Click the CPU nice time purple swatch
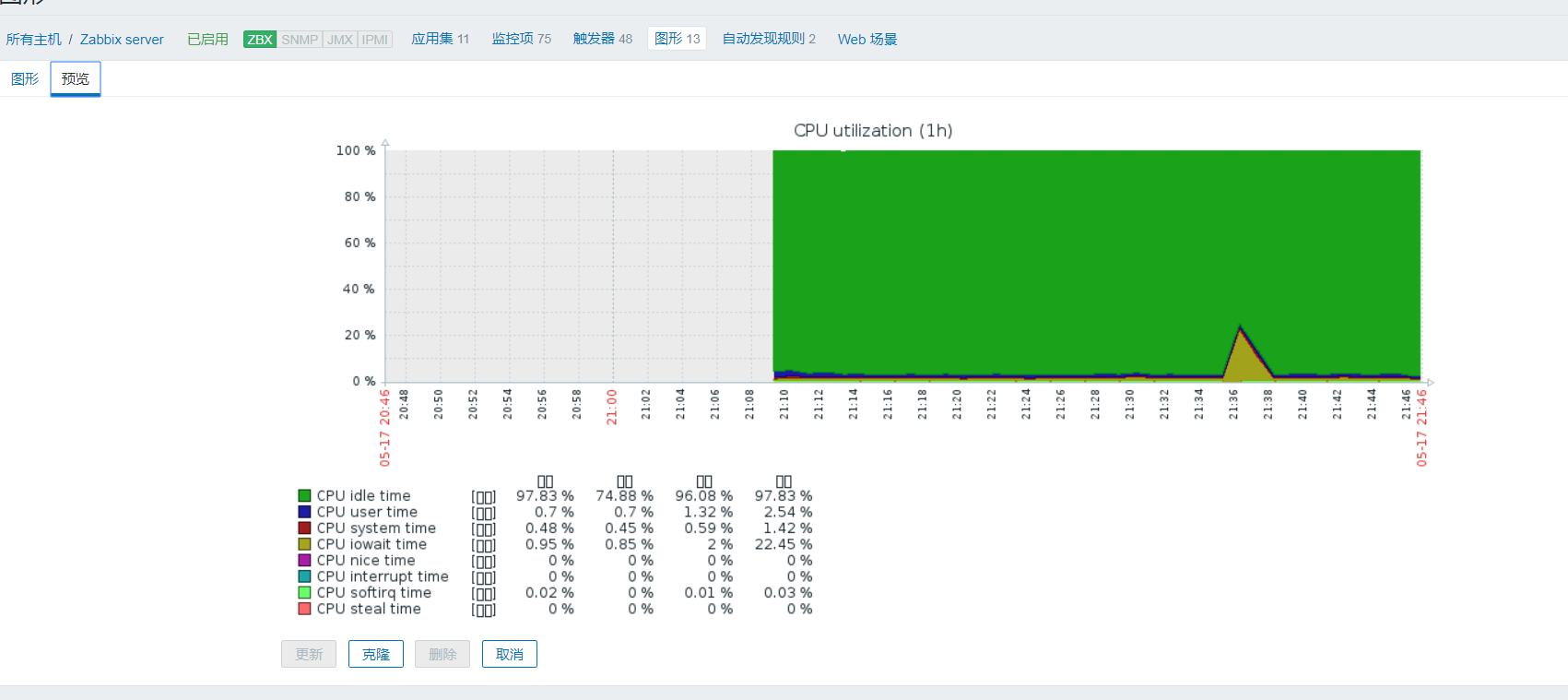 point(304,561)
